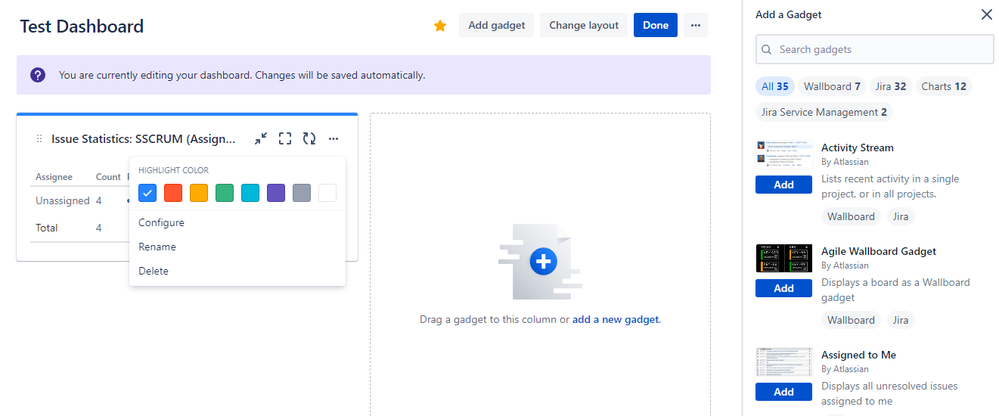Maximize the Issue Statistics gadget
The height and width of the screenshot is (416, 999).
pyautogui.click(x=285, y=138)
